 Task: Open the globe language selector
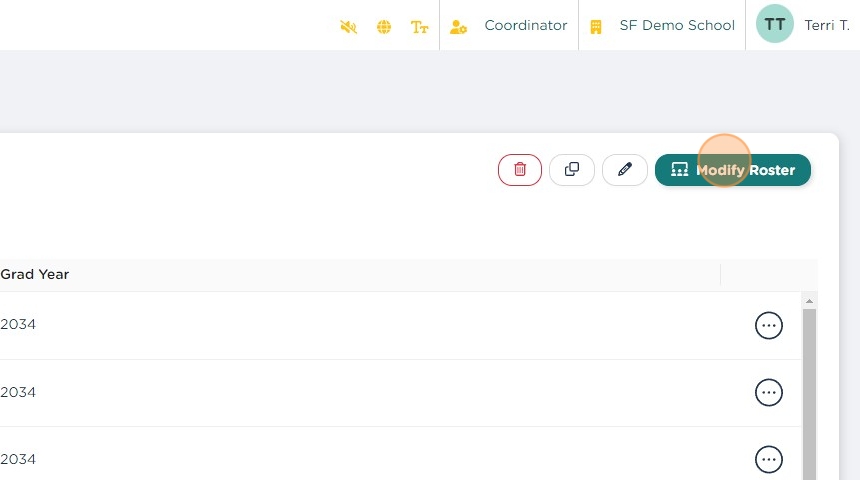tap(384, 26)
